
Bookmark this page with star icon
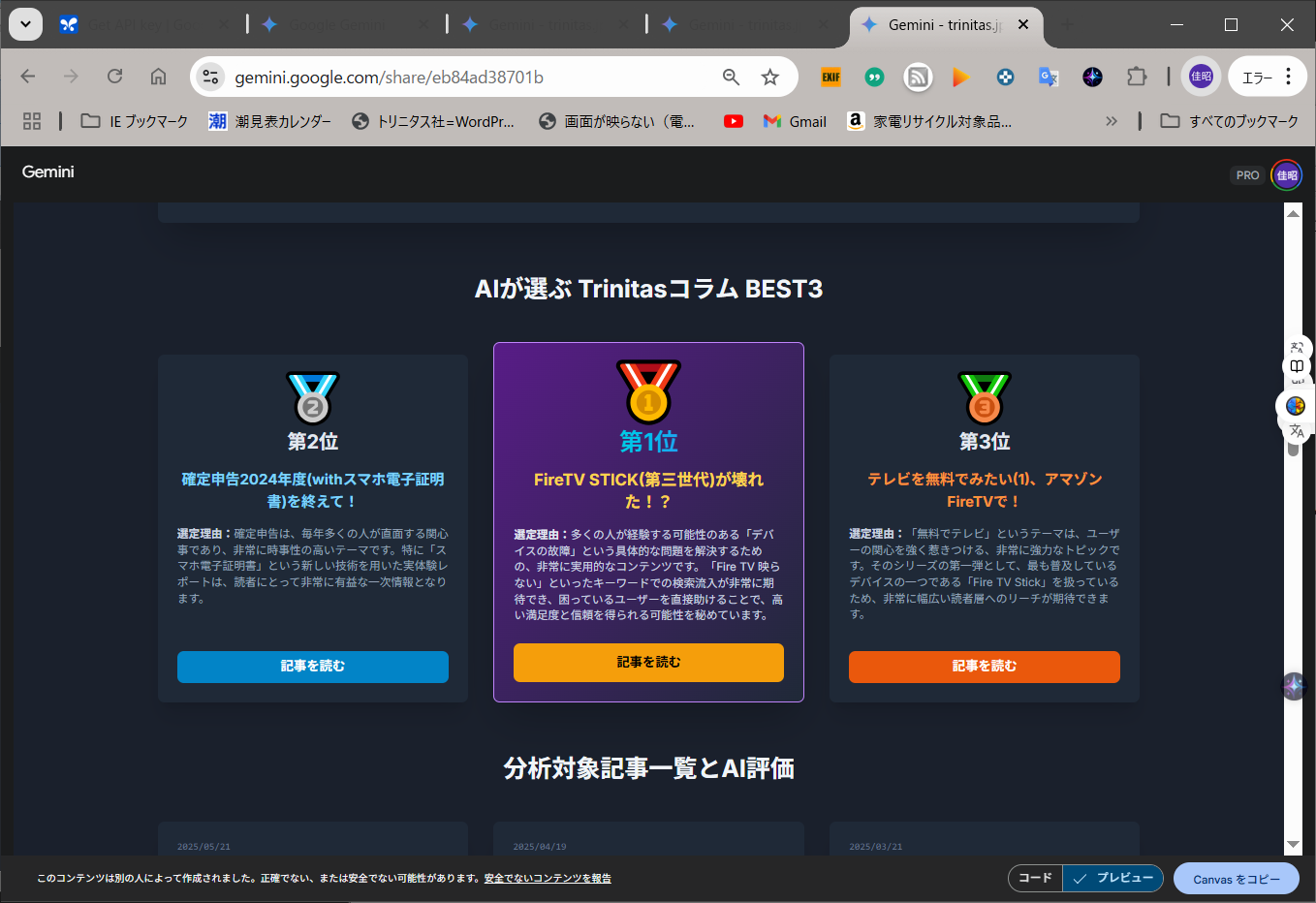coord(769,77)
